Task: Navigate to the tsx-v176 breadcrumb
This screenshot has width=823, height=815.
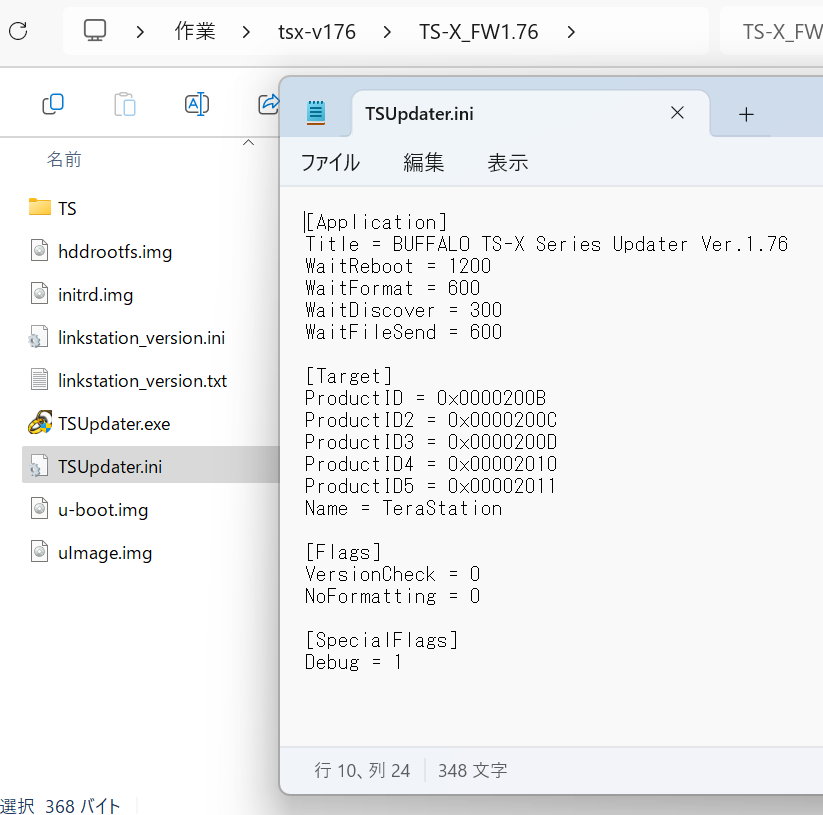Action: 316,32
